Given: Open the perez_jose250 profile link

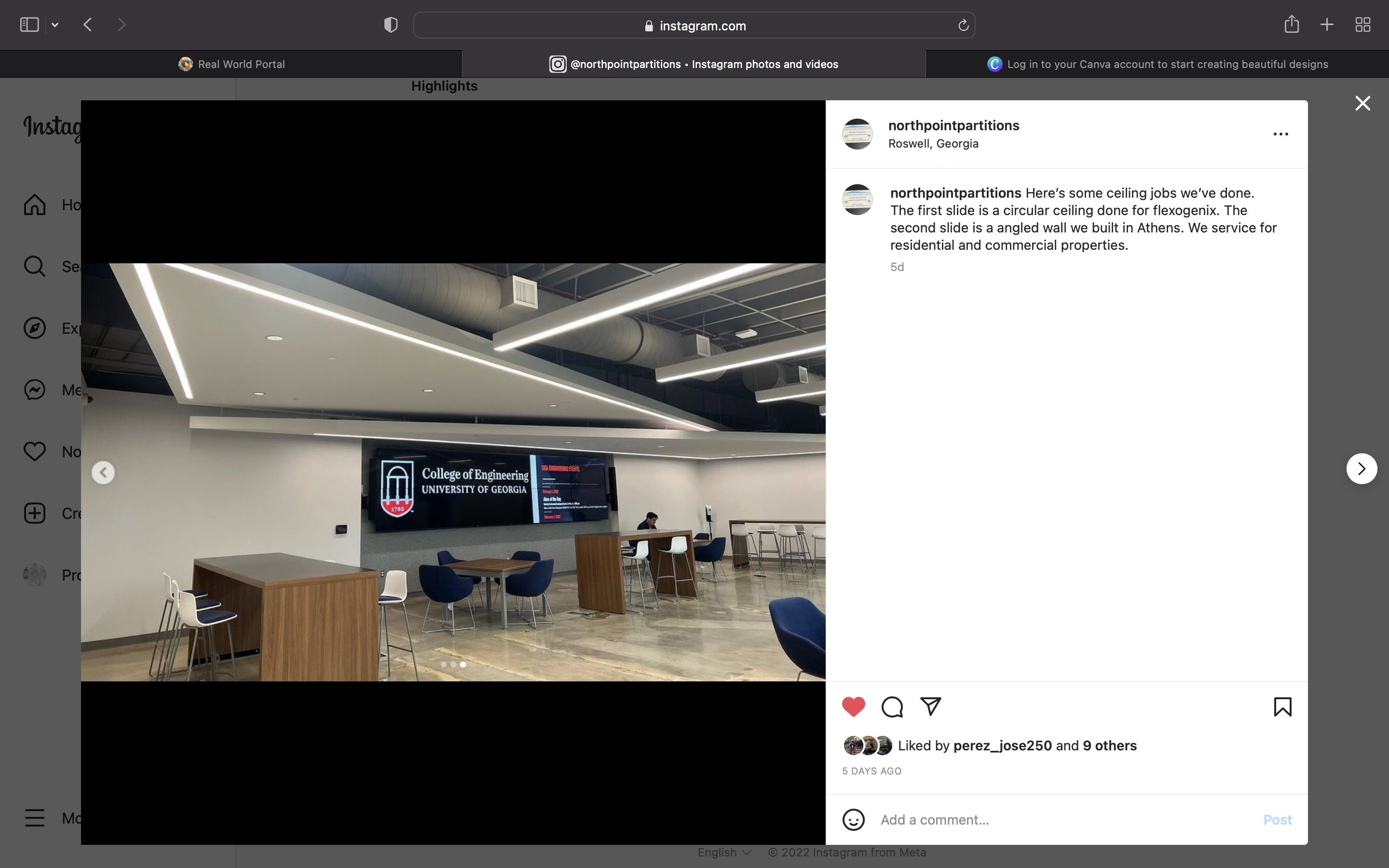Looking at the screenshot, I should click(x=1002, y=745).
